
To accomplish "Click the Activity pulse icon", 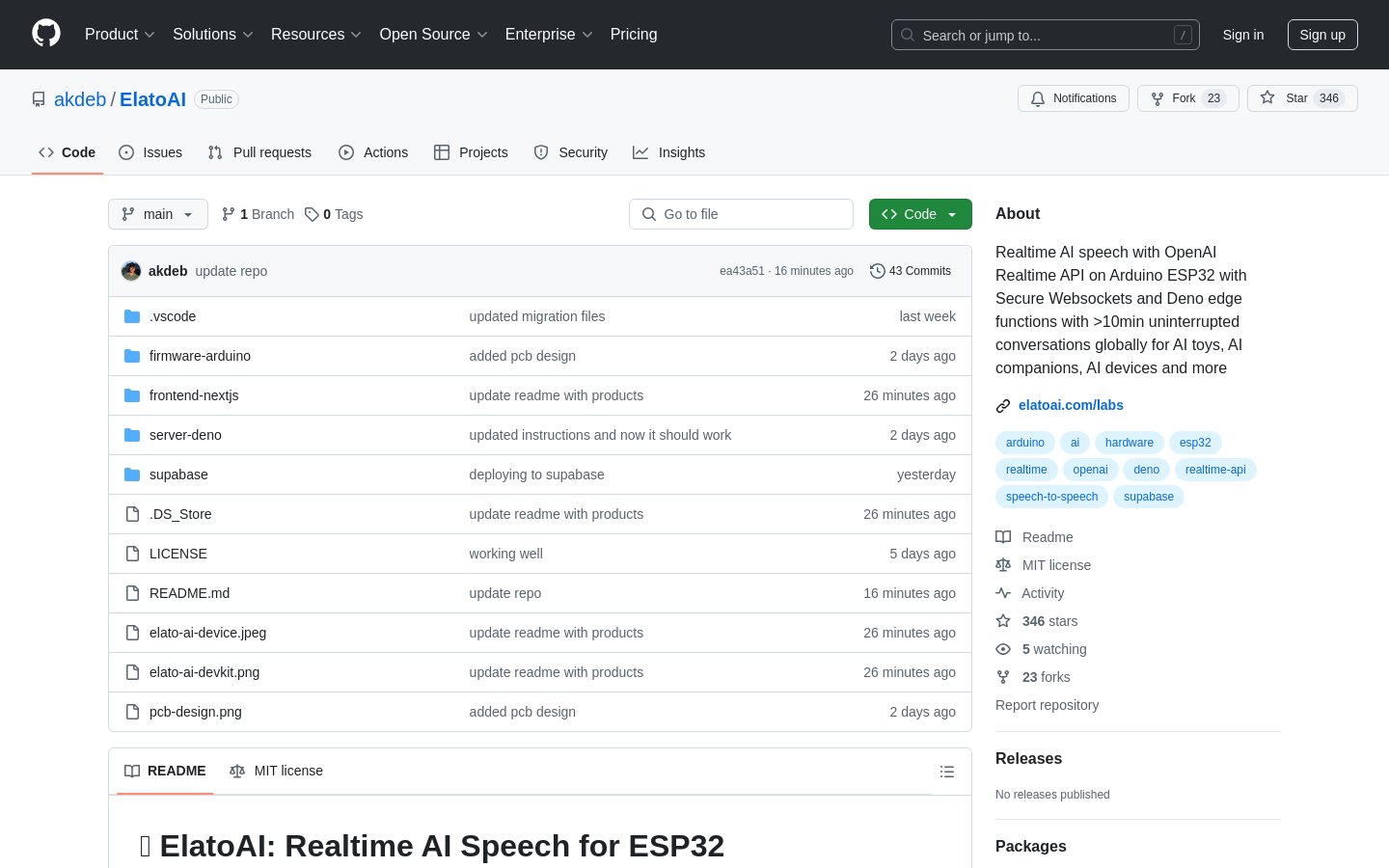I will [1003, 593].
